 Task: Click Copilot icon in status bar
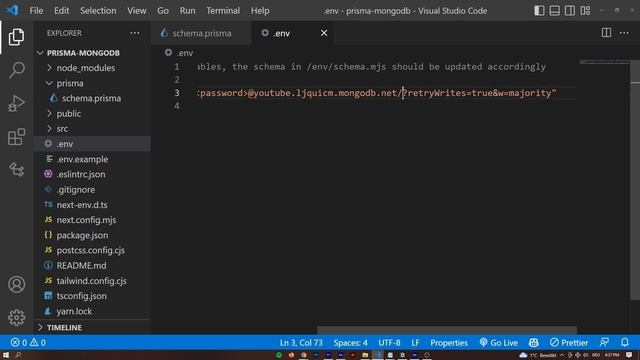533,342
